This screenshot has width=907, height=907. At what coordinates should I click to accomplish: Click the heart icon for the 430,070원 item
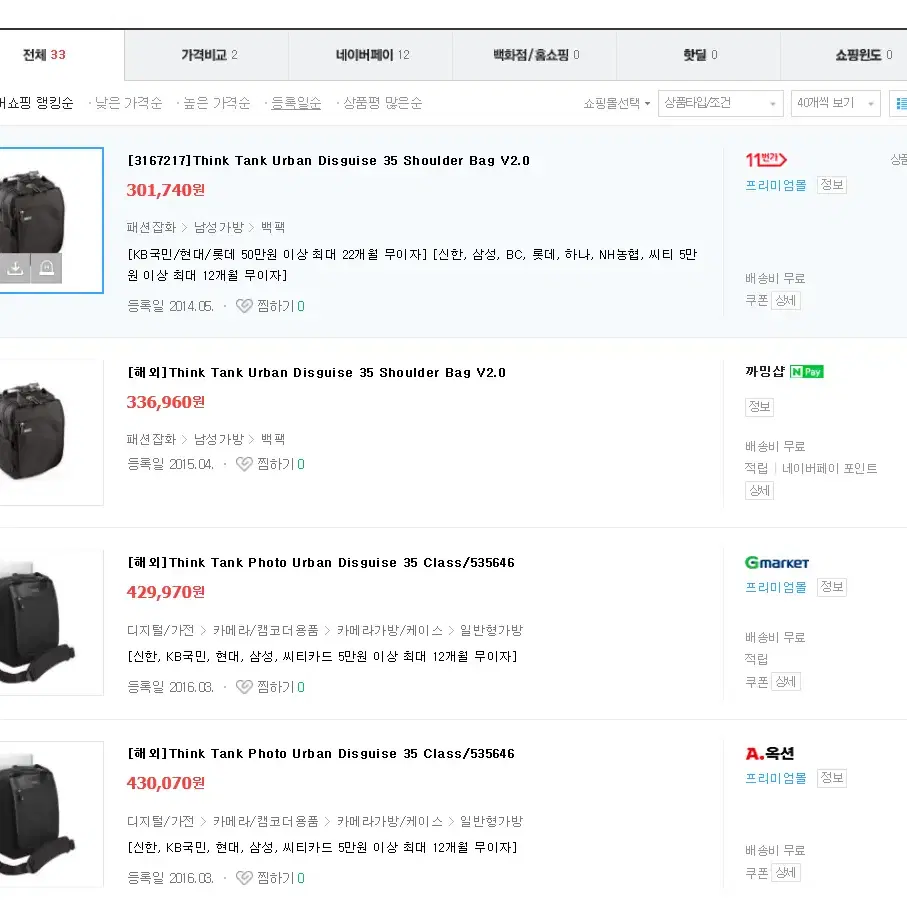(x=244, y=877)
